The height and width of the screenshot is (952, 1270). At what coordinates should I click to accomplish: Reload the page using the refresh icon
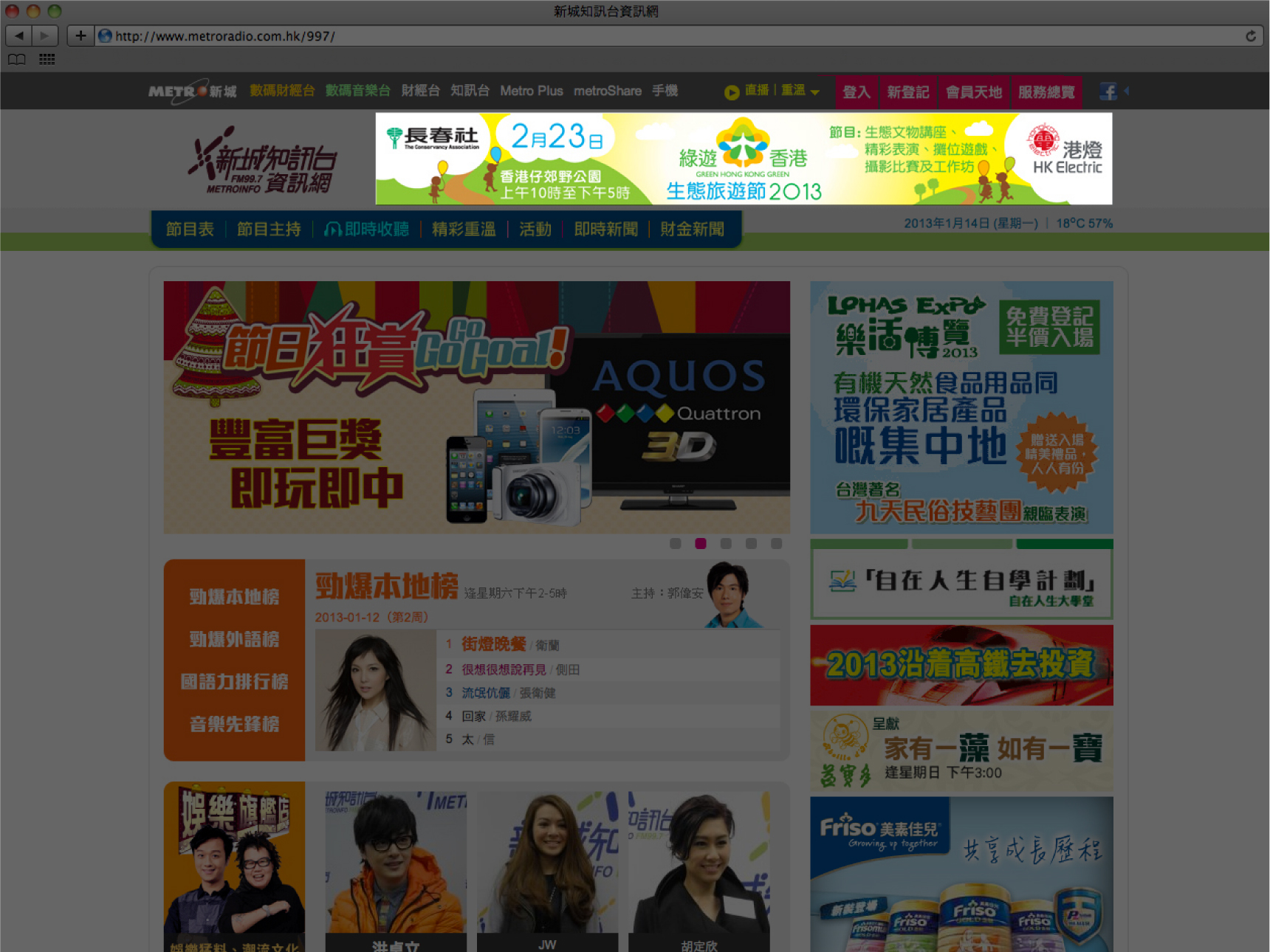(x=1250, y=36)
